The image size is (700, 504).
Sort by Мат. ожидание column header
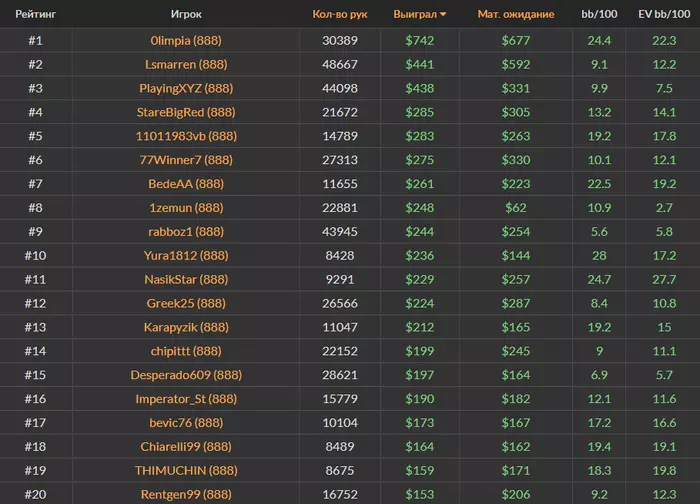pos(516,14)
